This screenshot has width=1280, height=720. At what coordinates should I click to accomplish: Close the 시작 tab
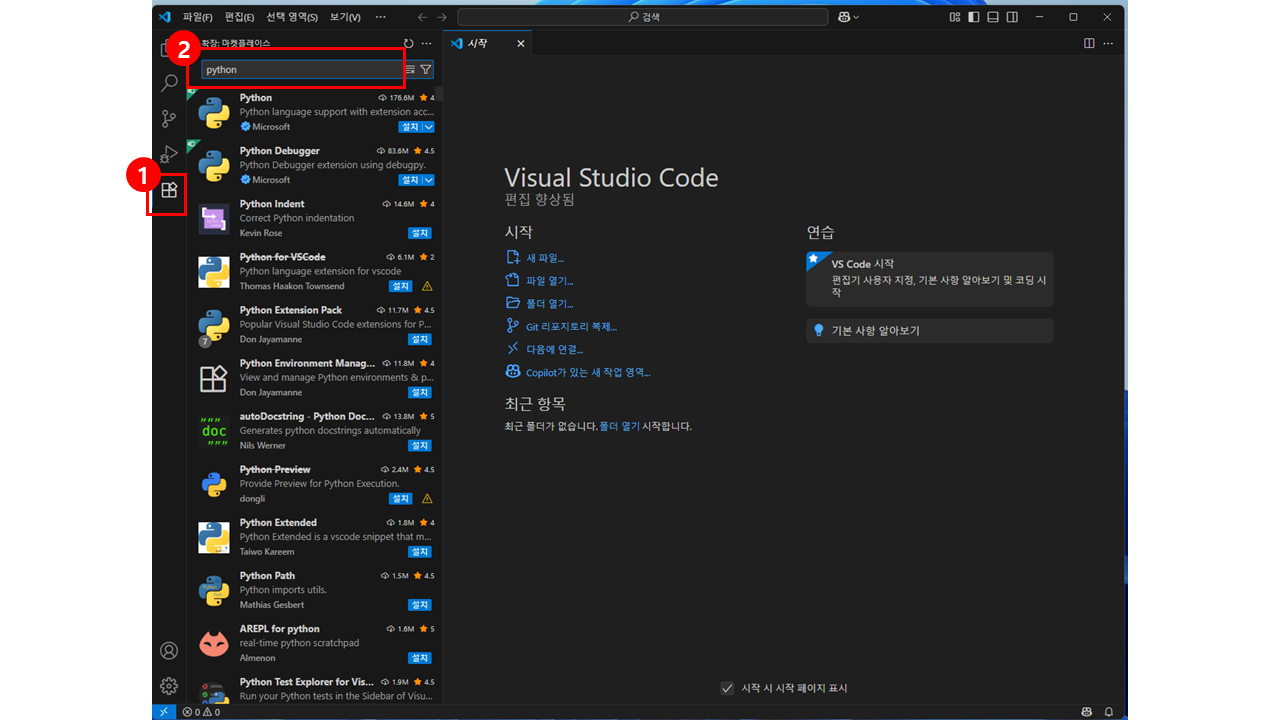pos(520,44)
